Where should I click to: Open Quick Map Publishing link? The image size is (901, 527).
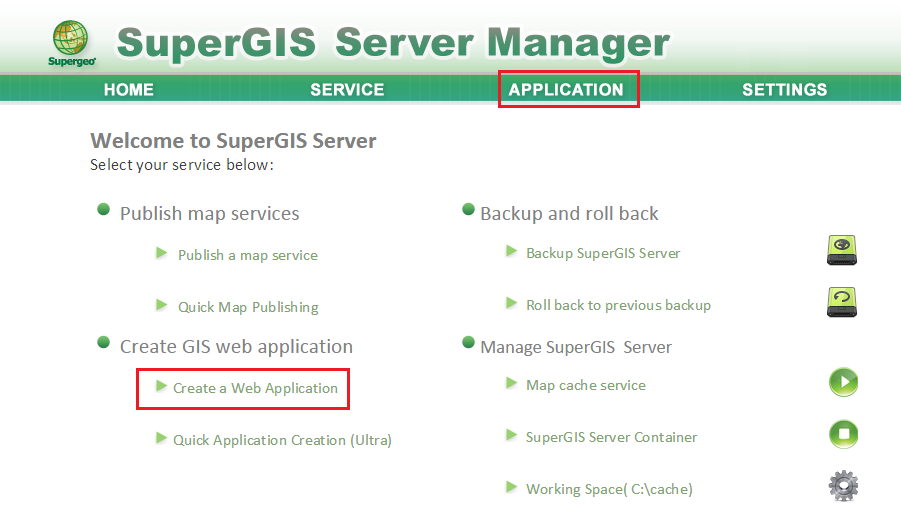tap(248, 307)
